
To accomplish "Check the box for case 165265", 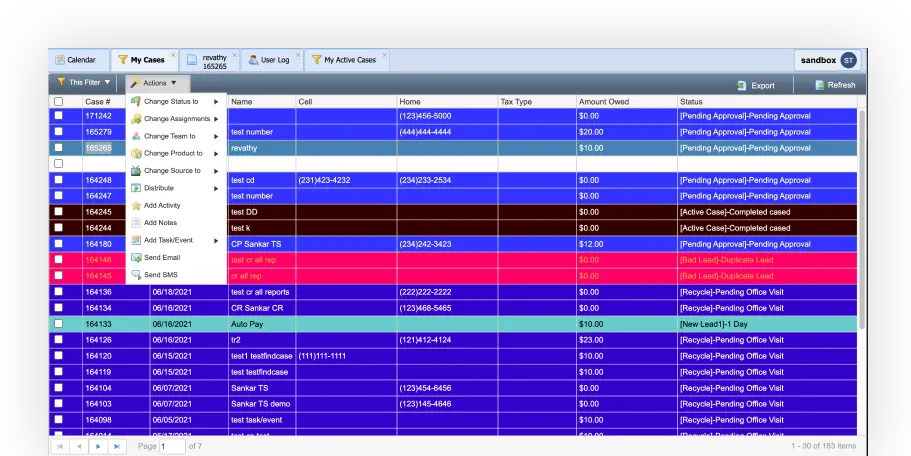I will (59, 148).
